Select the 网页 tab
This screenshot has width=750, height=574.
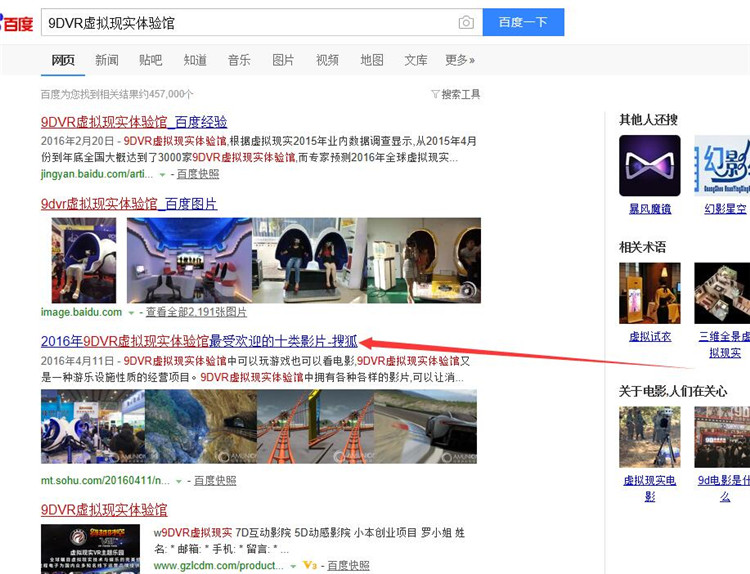(x=63, y=60)
